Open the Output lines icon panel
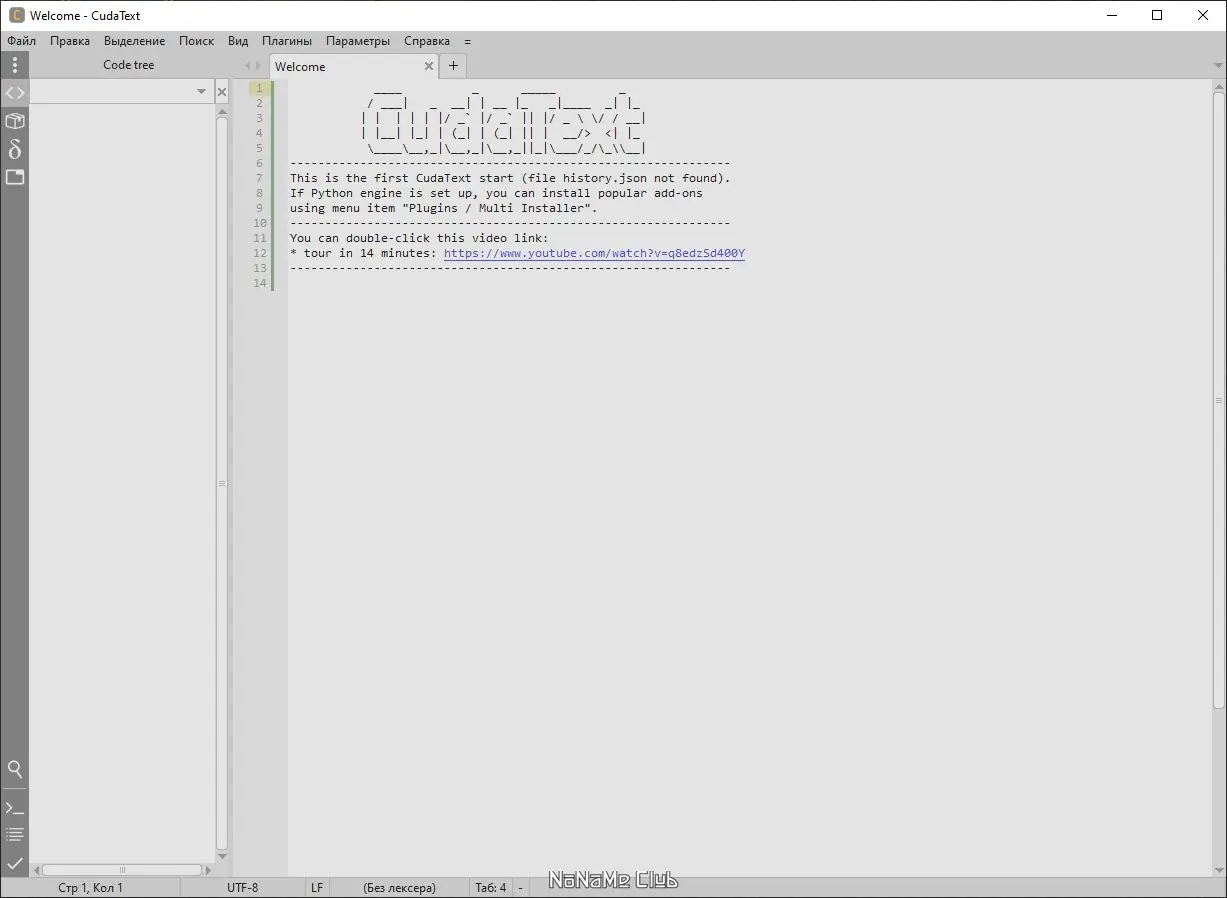This screenshot has height=898, width=1227. point(15,834)
